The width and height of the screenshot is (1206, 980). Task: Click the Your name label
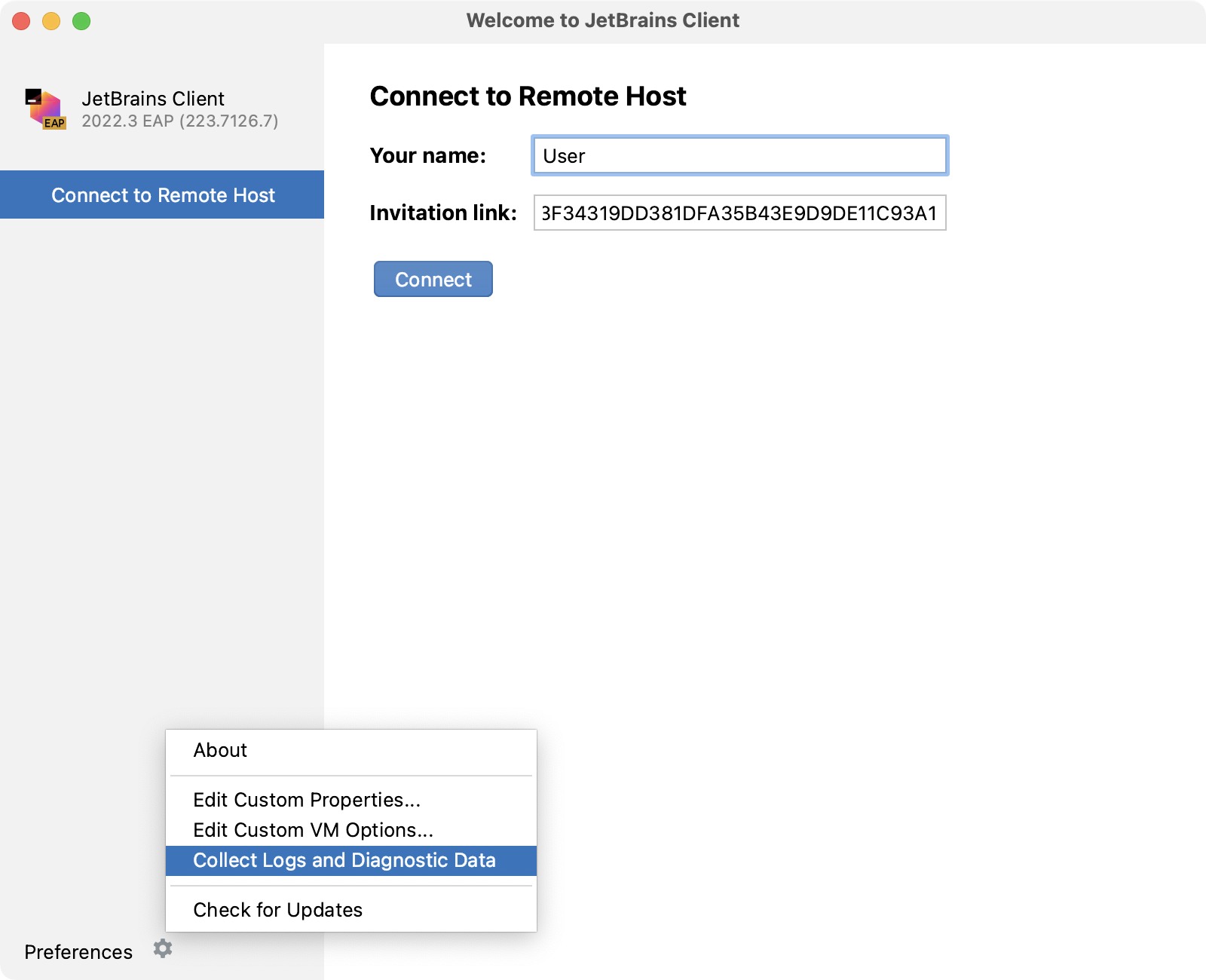click(x=427, y=156)
